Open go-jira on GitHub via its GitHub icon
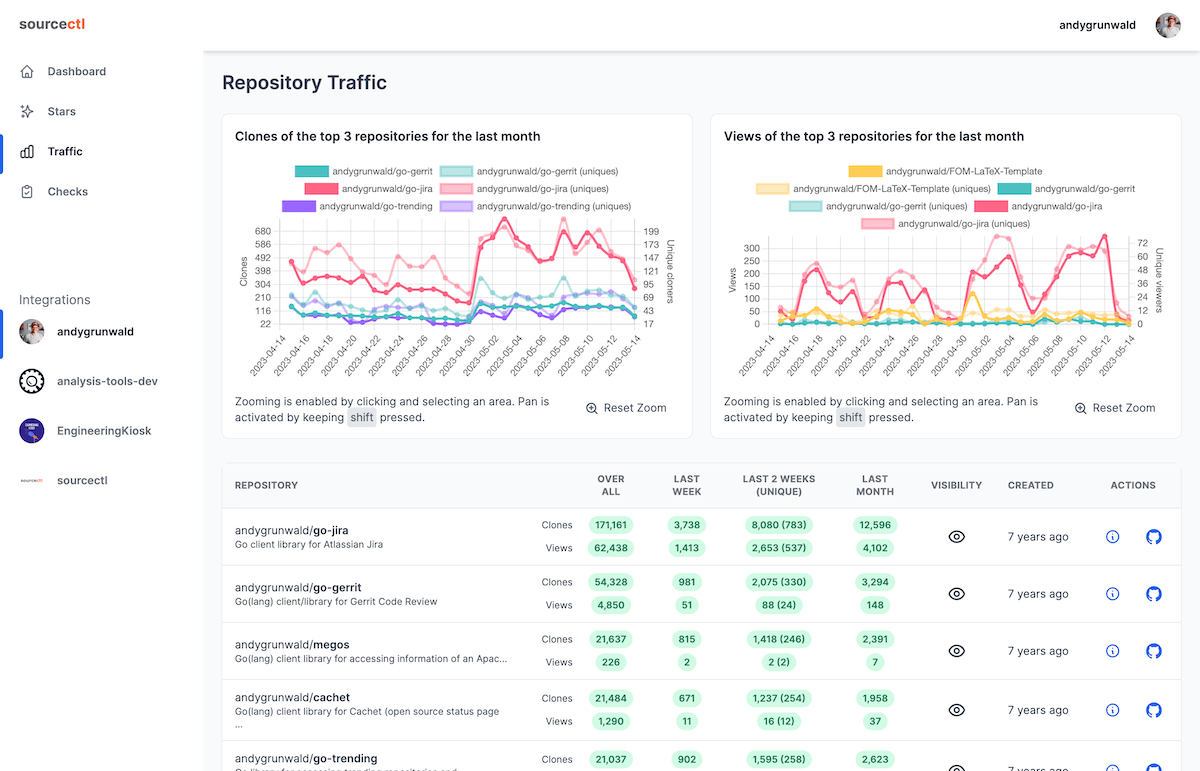 pos(1153,537)
